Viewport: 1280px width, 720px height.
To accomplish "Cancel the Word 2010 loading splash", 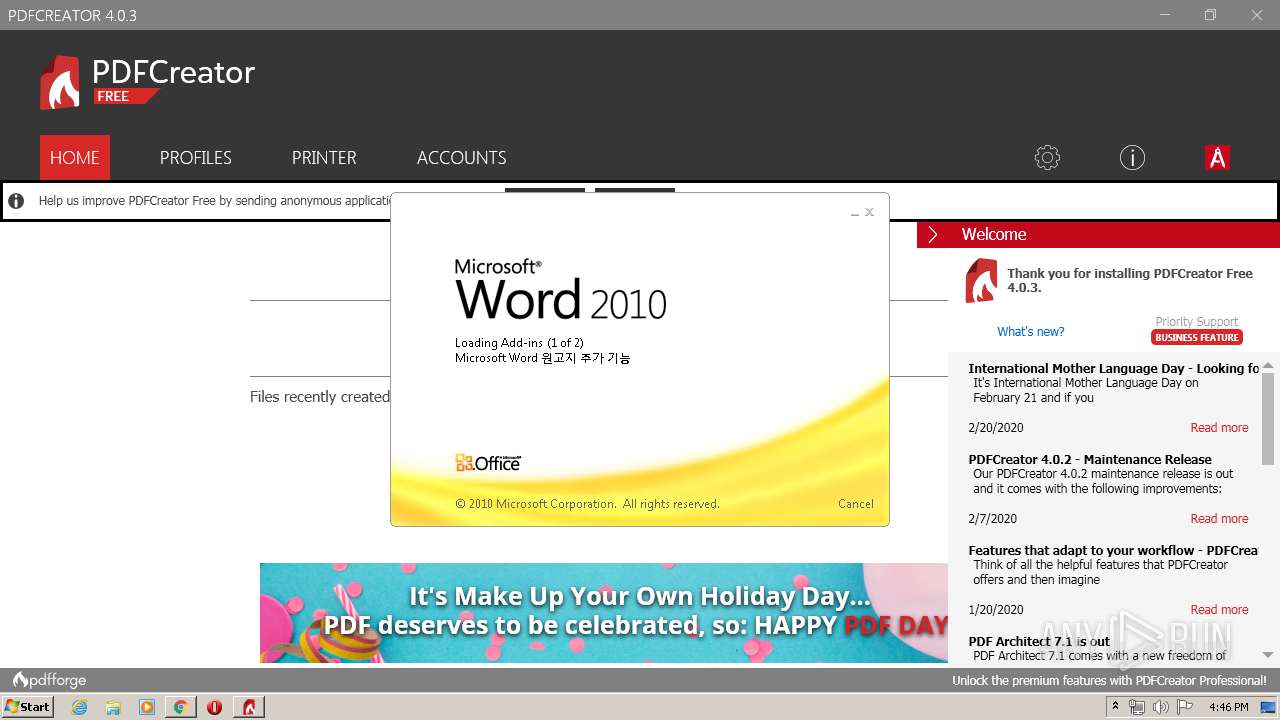I will [x=856, y=504].
